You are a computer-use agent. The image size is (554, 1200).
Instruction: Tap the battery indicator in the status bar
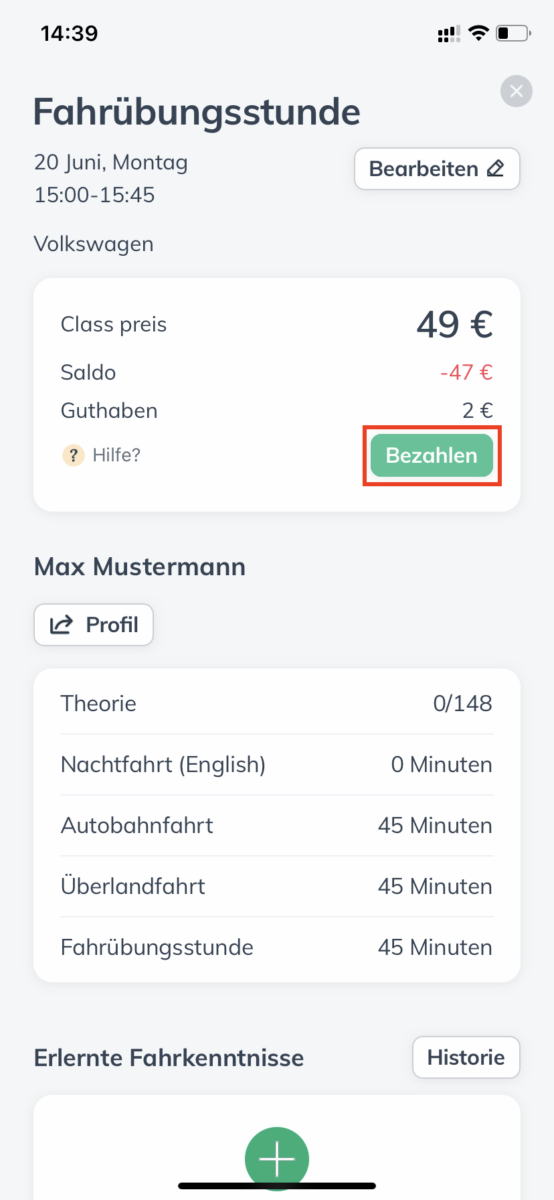point(514,34)
